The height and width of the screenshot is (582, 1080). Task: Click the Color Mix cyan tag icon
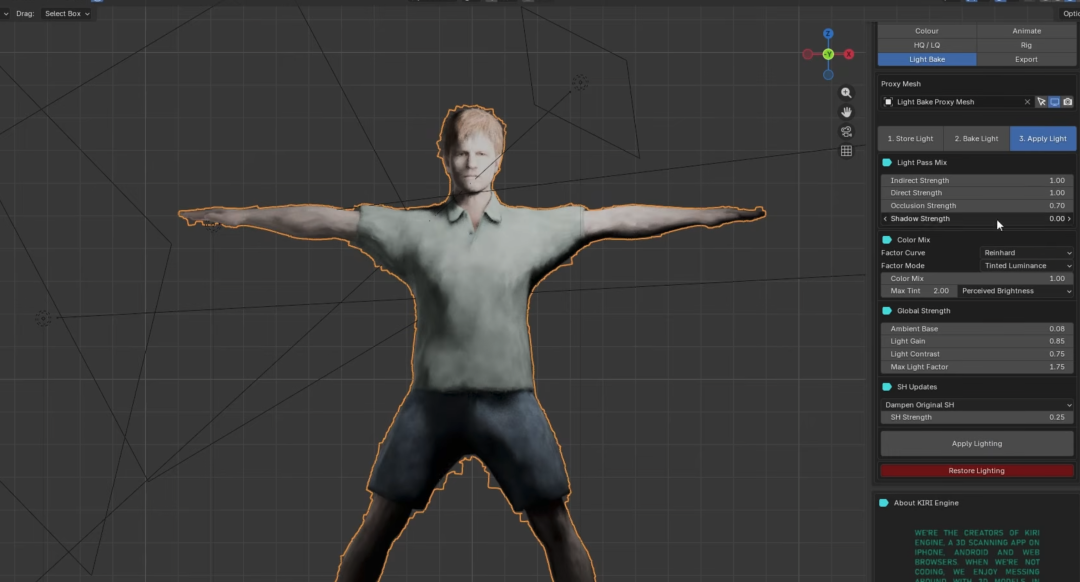[887, 240]
